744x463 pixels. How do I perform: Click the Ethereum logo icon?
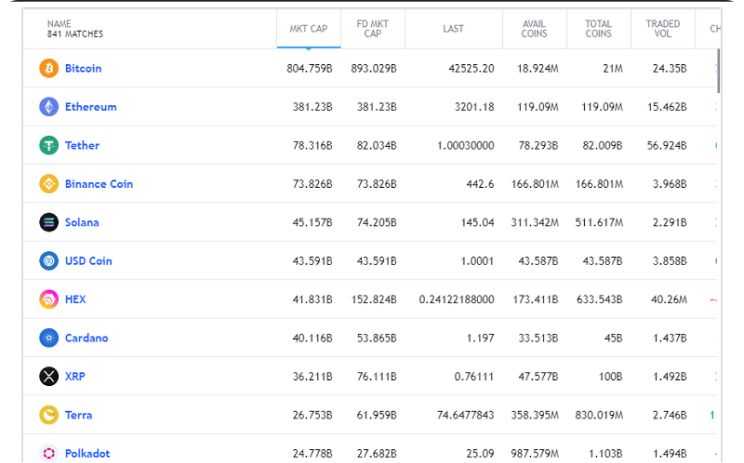[x=49, y=107]
